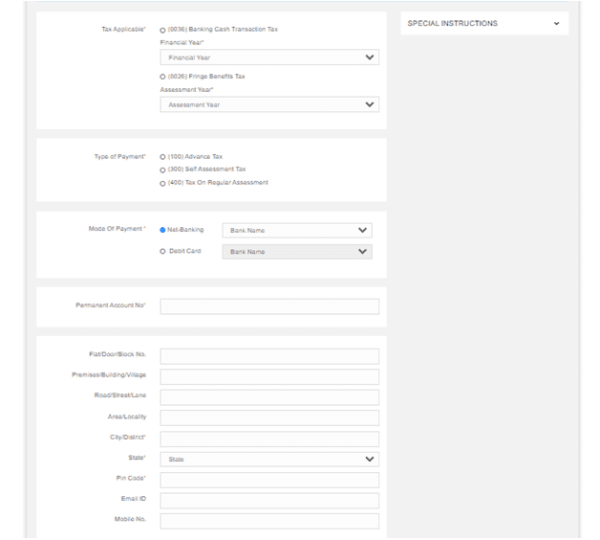Select Net-Banking as payment mode
This screenshot has height=540, width=600.
click(x=163, y=230)
